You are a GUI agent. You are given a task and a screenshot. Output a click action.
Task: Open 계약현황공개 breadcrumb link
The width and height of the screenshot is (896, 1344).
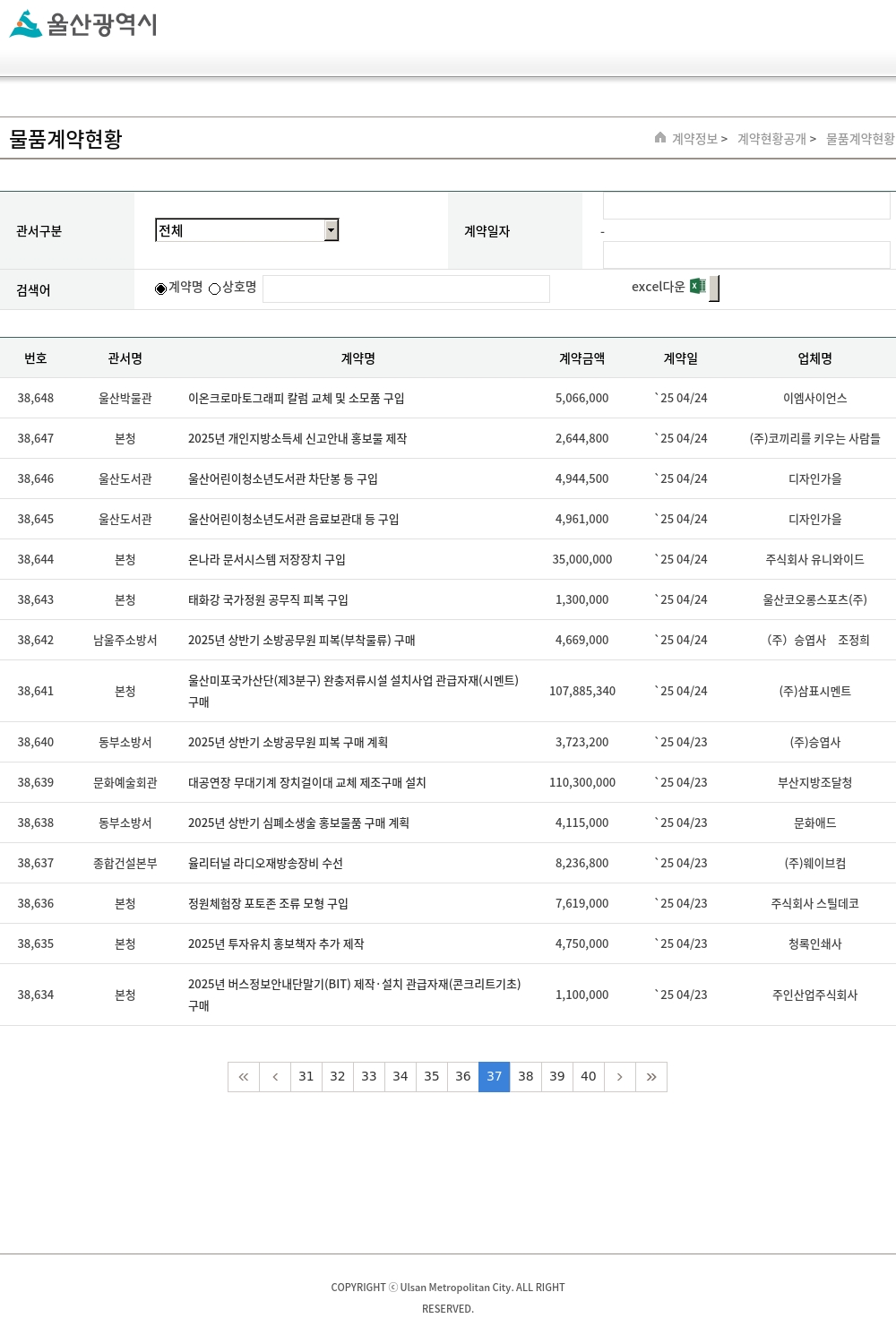(771, 139)
